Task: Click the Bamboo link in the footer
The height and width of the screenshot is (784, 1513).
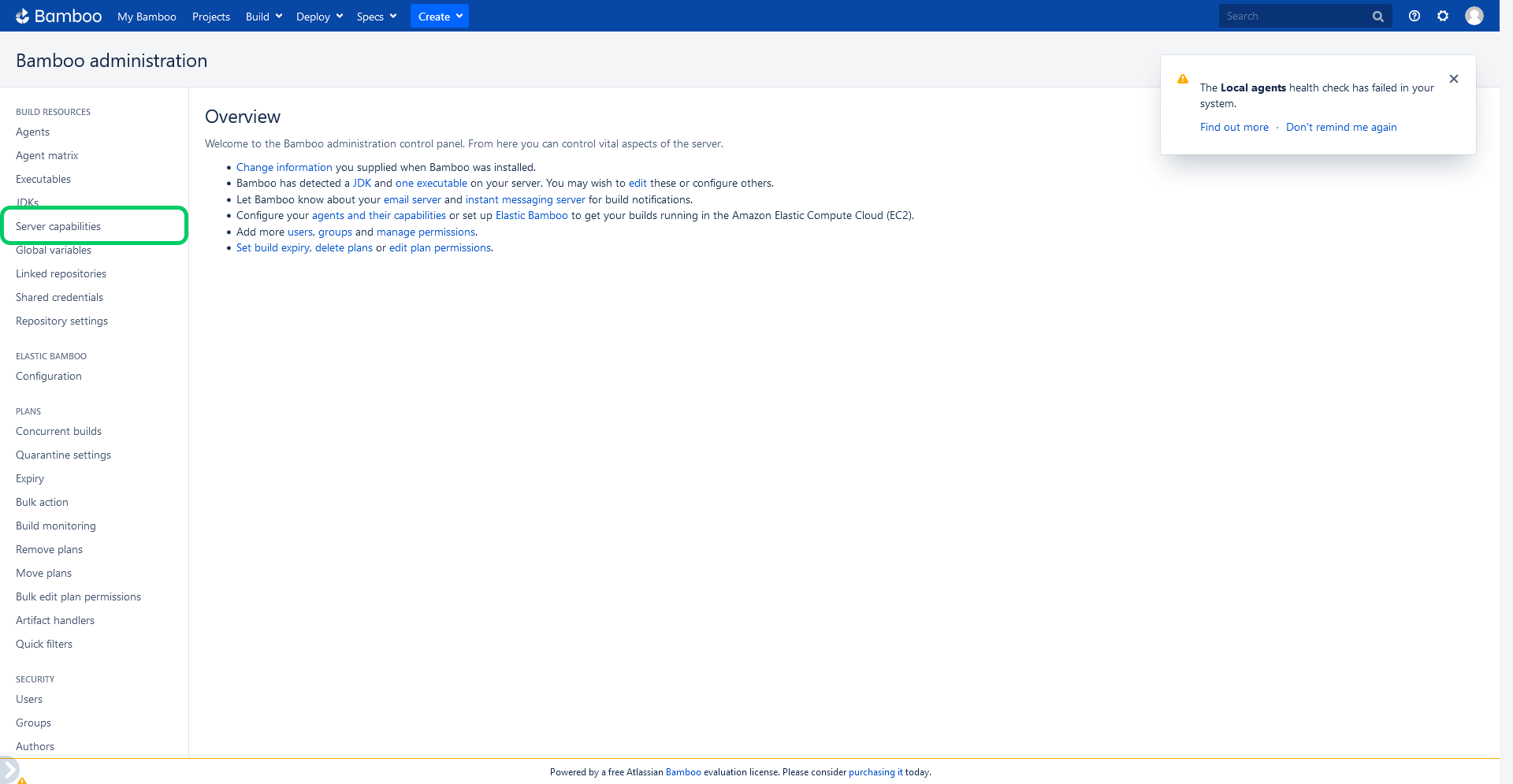Action: pos(683,772)
